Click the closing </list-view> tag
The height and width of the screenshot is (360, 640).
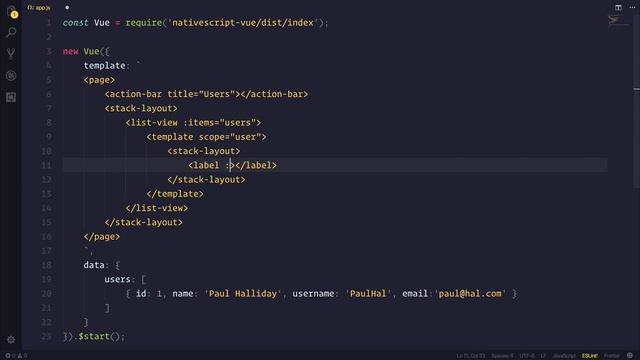tap(157, 208)
